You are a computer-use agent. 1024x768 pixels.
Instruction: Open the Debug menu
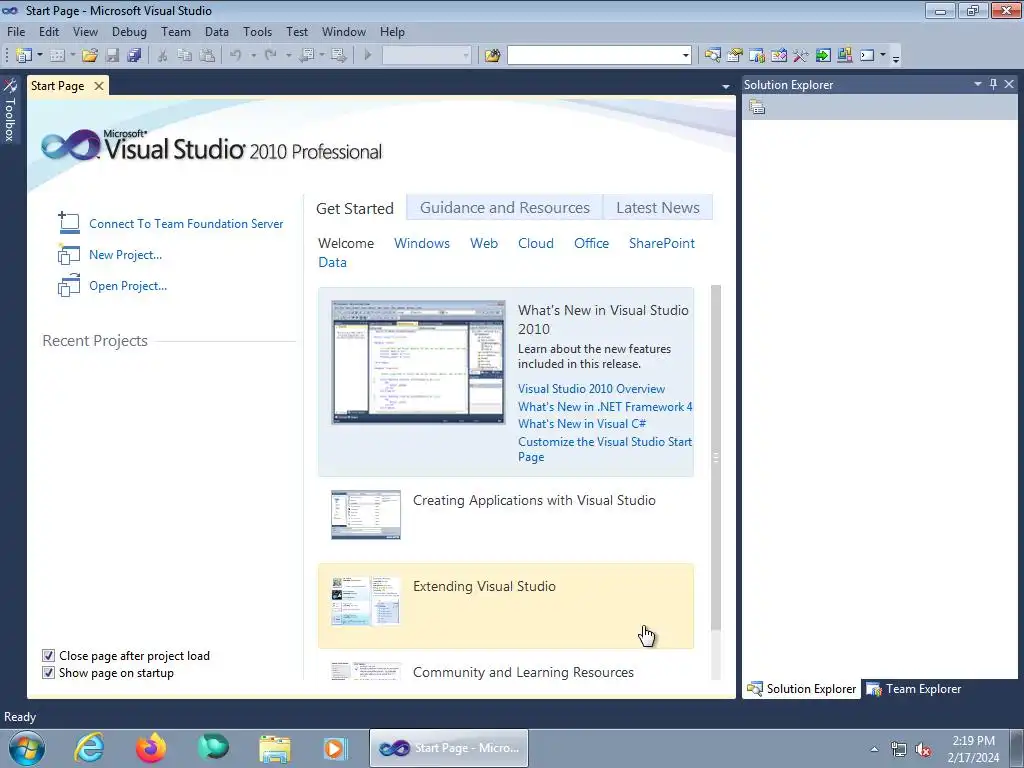pyautogui.click(x=129, y=31)
